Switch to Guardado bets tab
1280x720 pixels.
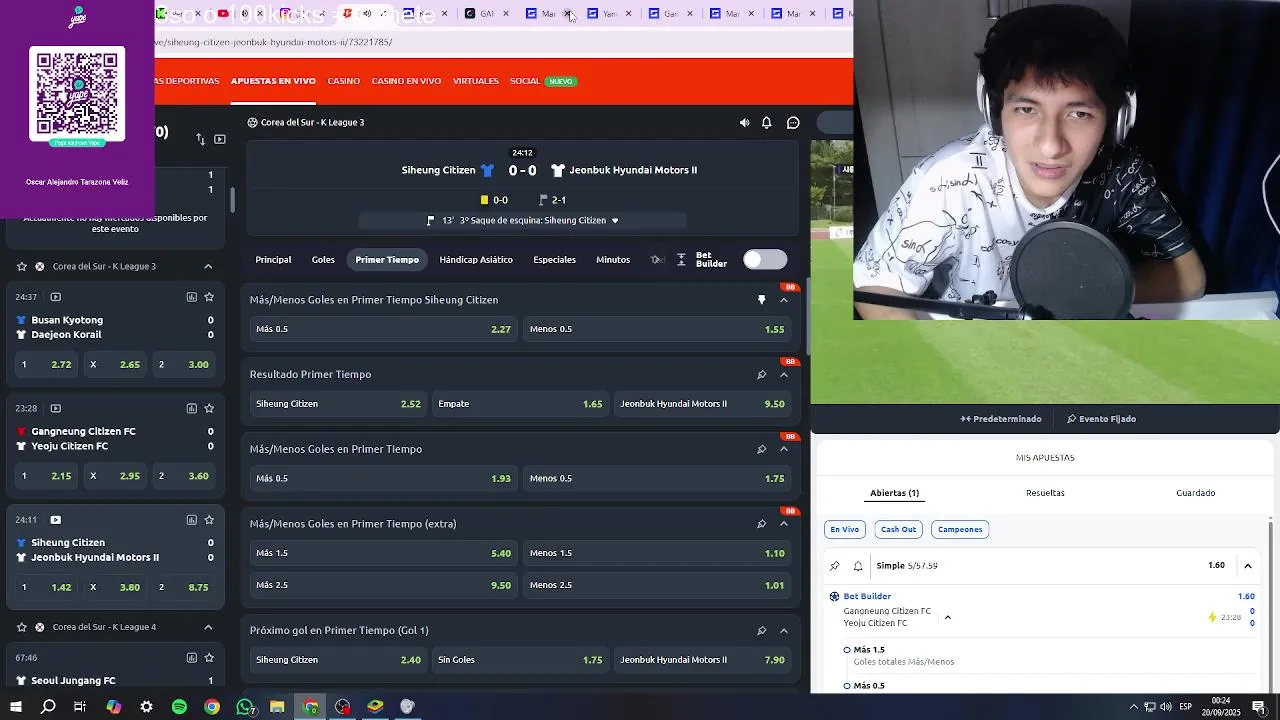(x=1196, y=493)
